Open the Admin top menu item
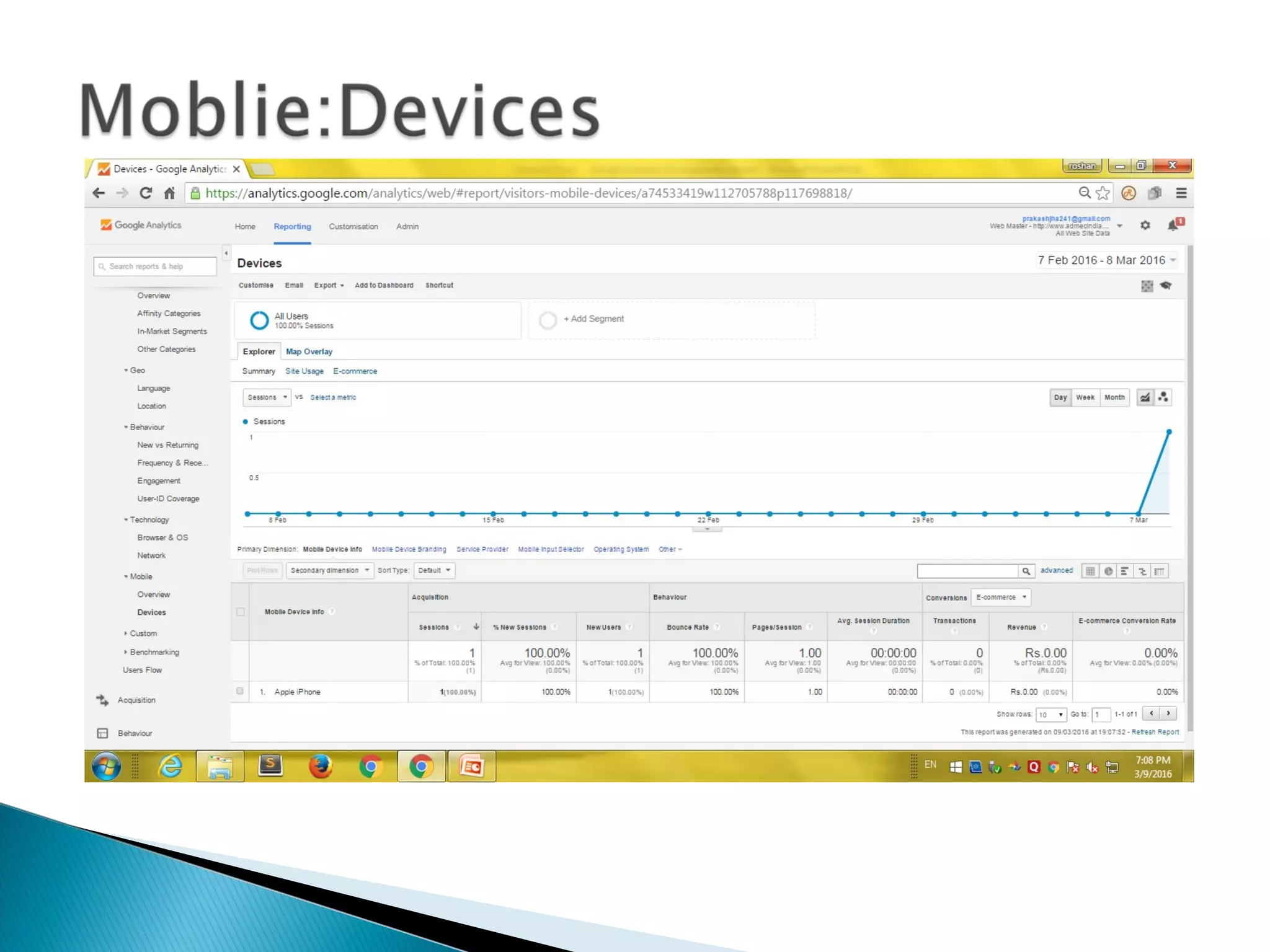This screenshot has height=952, width=1270. click(x=407, y=226)
